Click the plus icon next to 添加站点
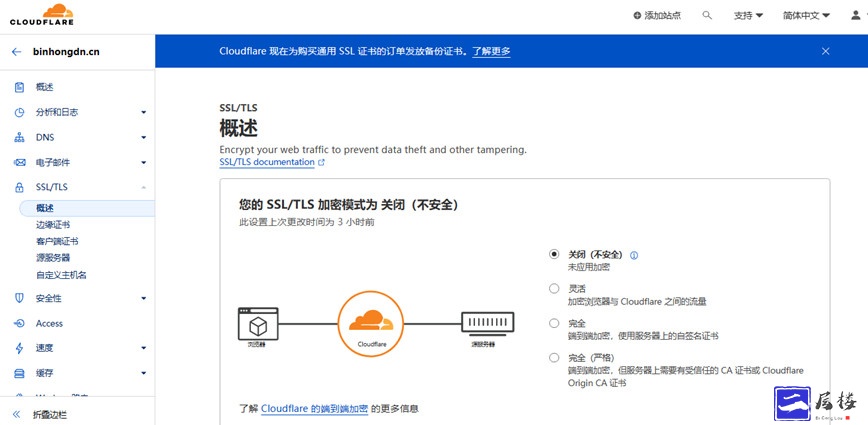 [x=637, y=15]
